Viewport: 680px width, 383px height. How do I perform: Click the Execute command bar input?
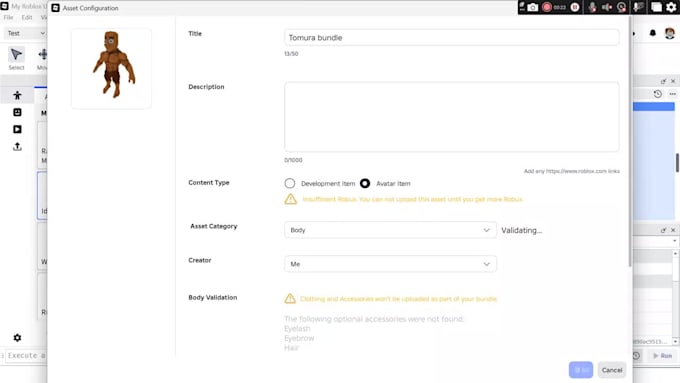25,356
